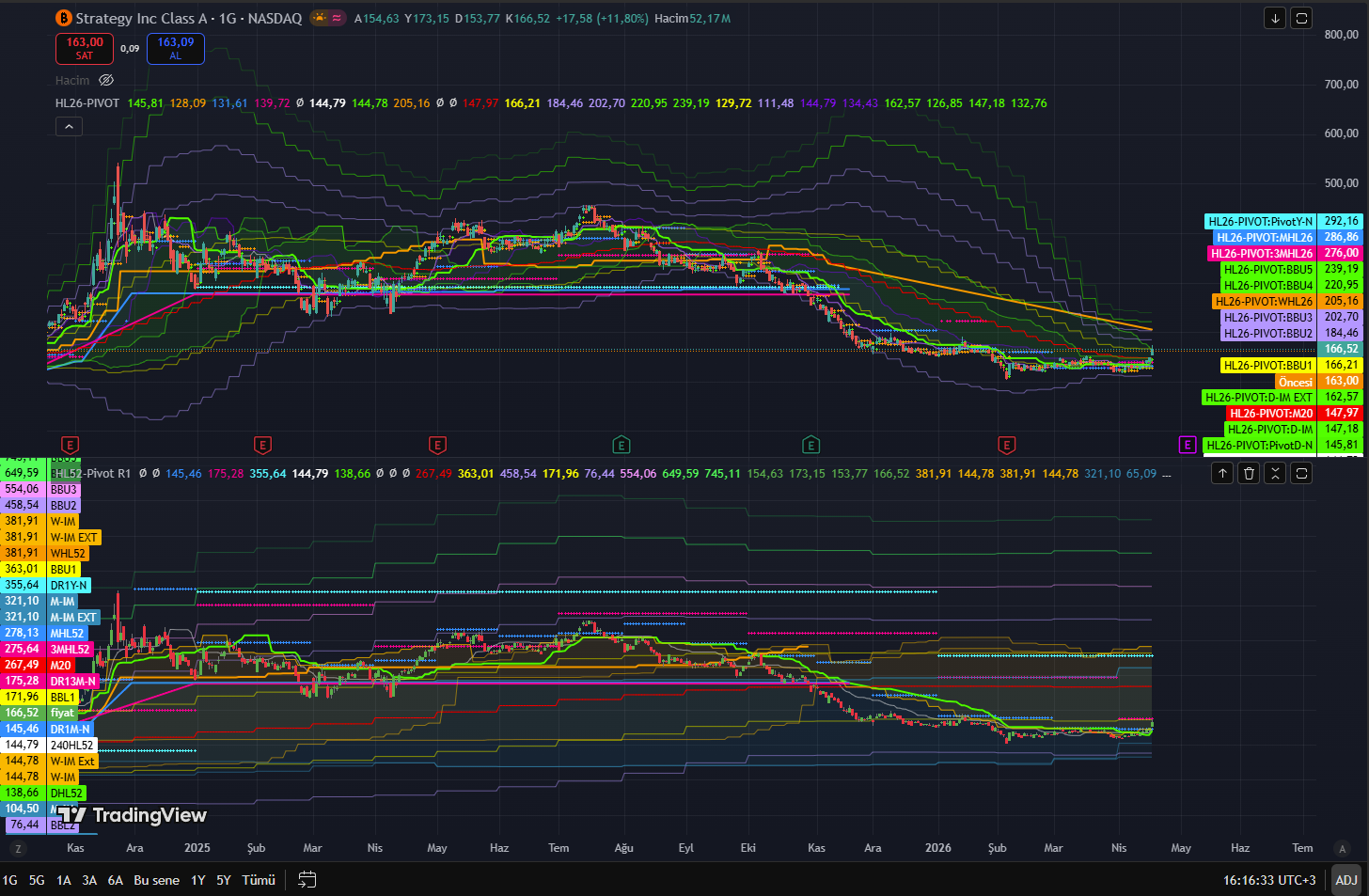Click the 163,09 AL buy button
The width and height of the screenshot is (1369, 896).
(x=176, y=49)
